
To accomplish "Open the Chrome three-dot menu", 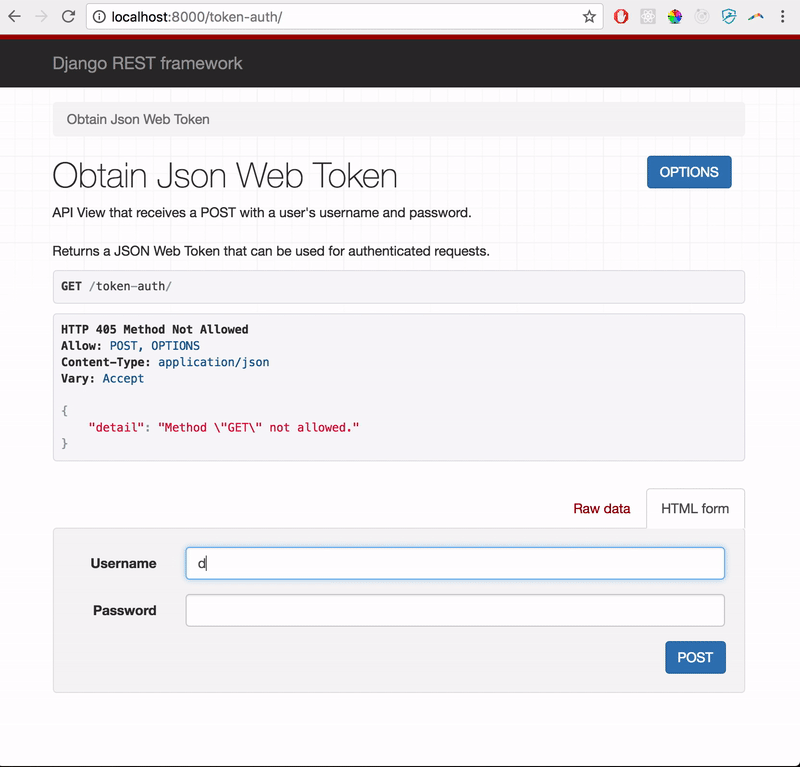I will (782, 17).
